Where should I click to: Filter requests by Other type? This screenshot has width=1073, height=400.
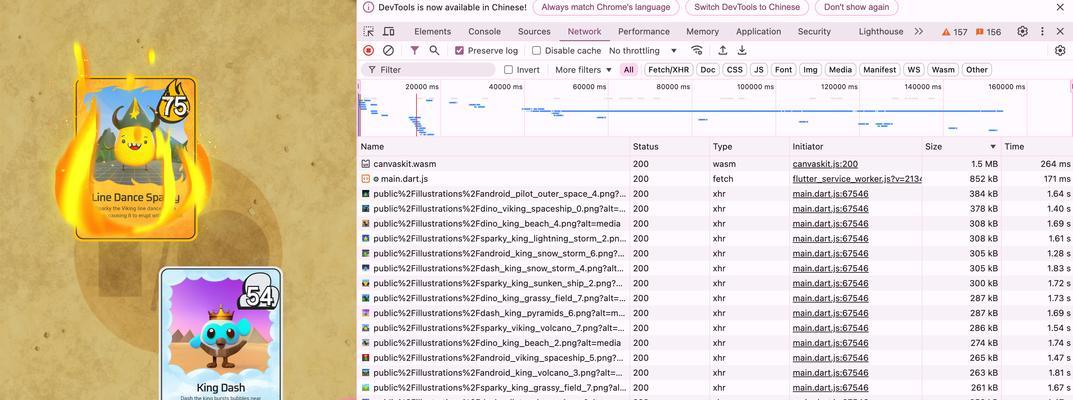click(977, 70)
